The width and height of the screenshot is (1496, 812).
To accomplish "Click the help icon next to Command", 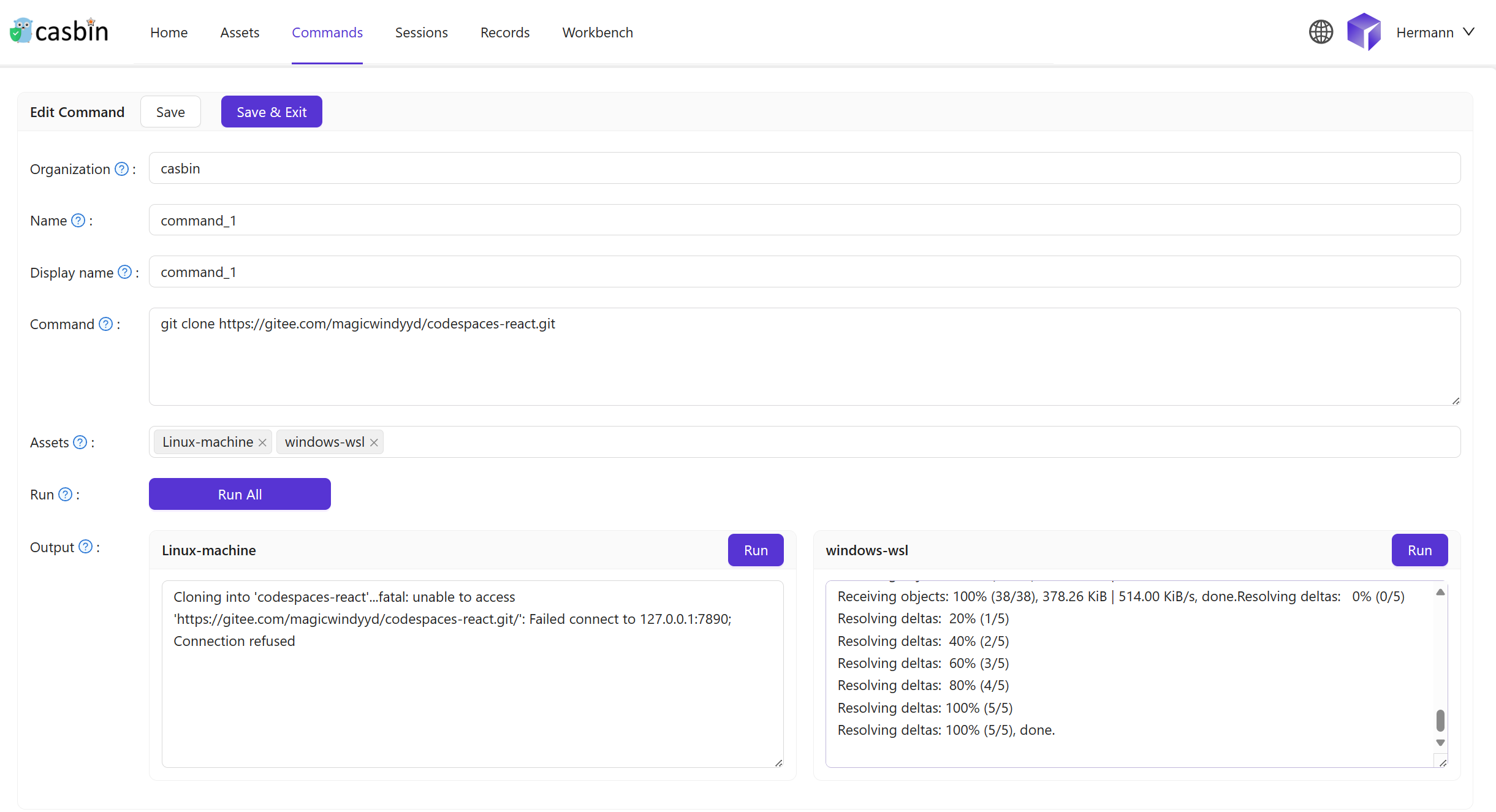I will tap(106, 324).
